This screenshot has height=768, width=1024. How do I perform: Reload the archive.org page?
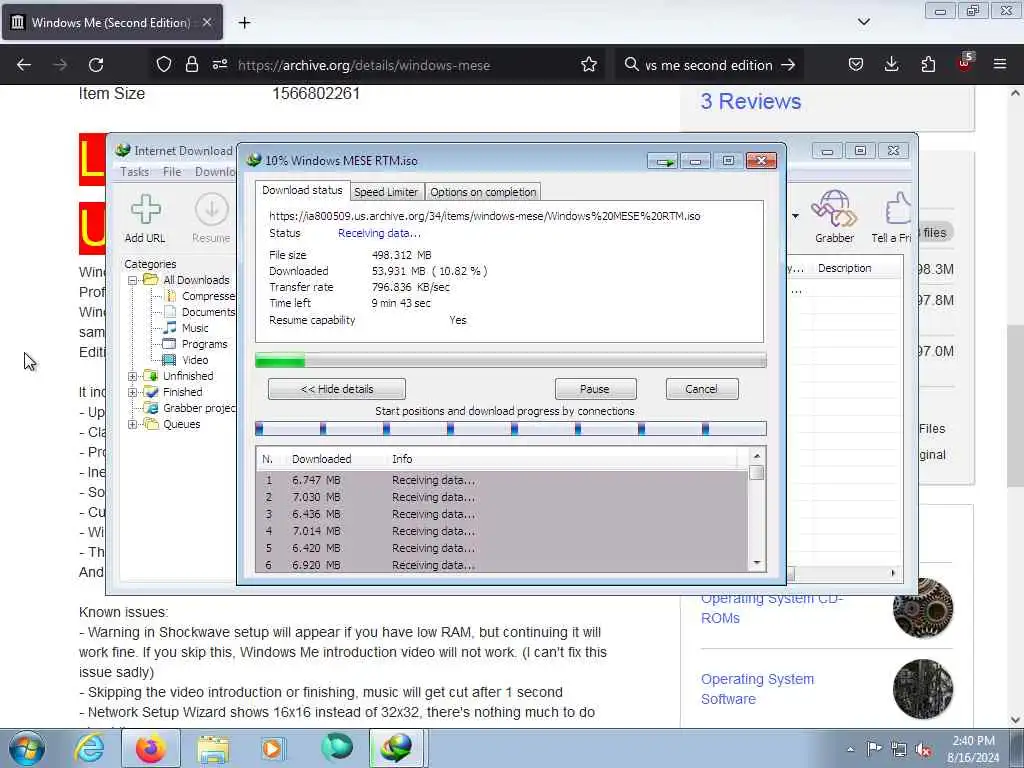point(96,65)
